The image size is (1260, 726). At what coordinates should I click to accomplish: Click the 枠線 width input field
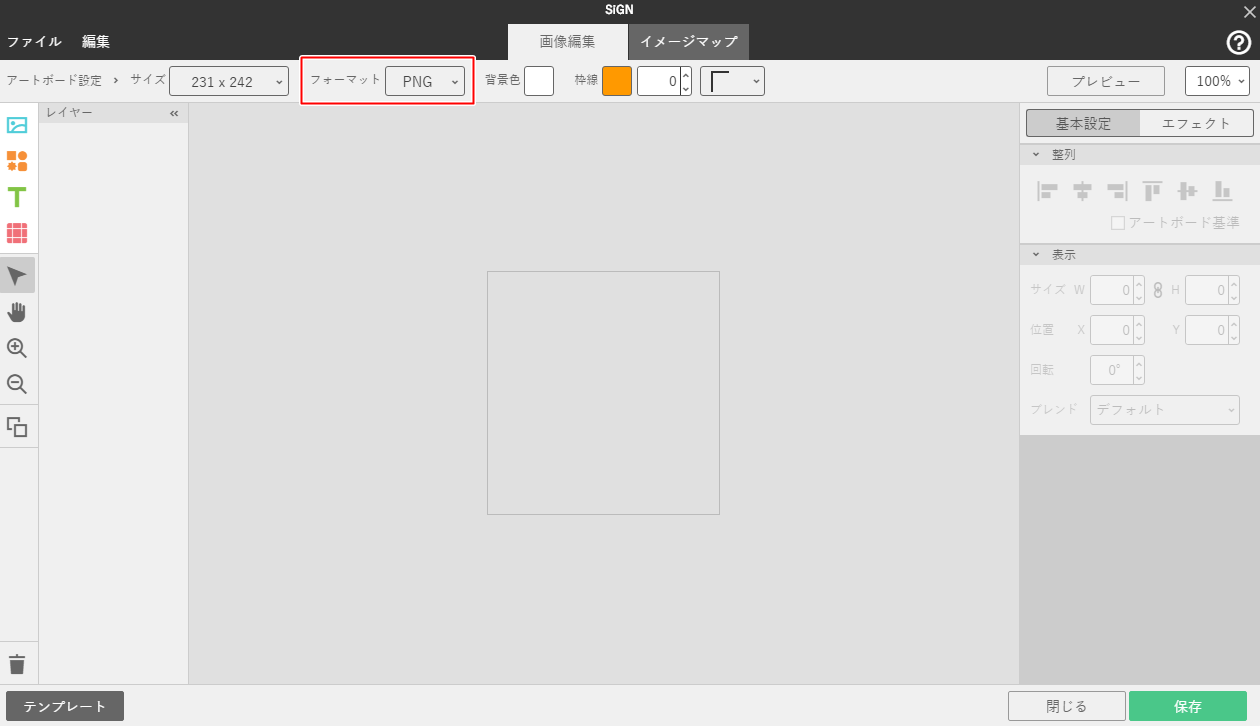[659, 81]
